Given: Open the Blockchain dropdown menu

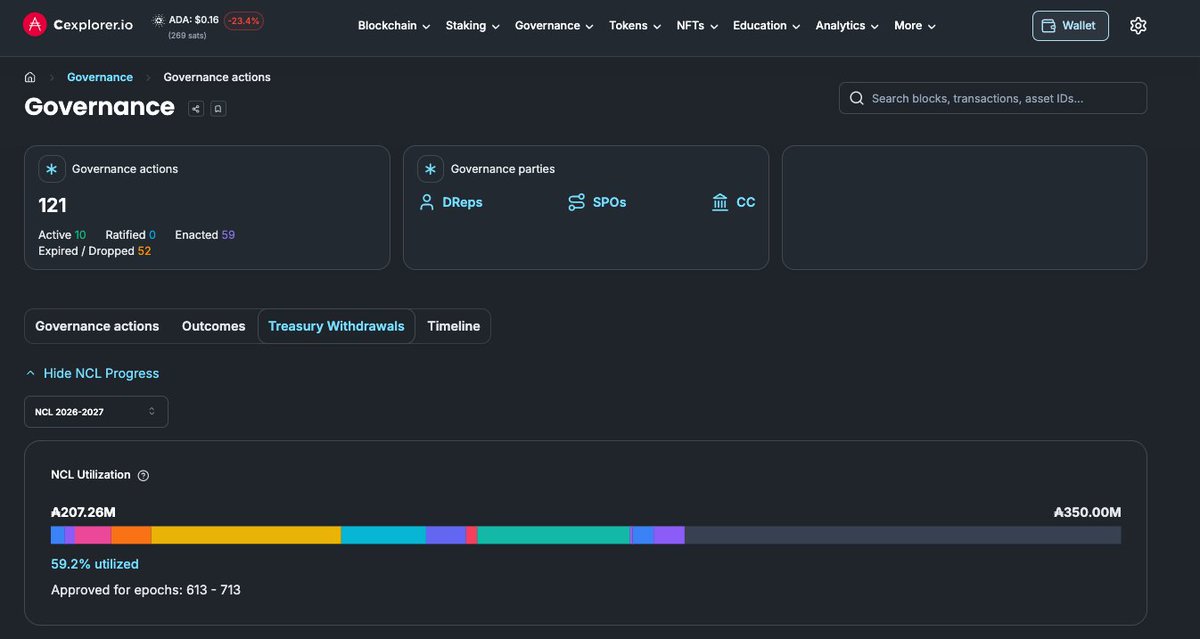Looking at the screenshot, I should point(394,26).
